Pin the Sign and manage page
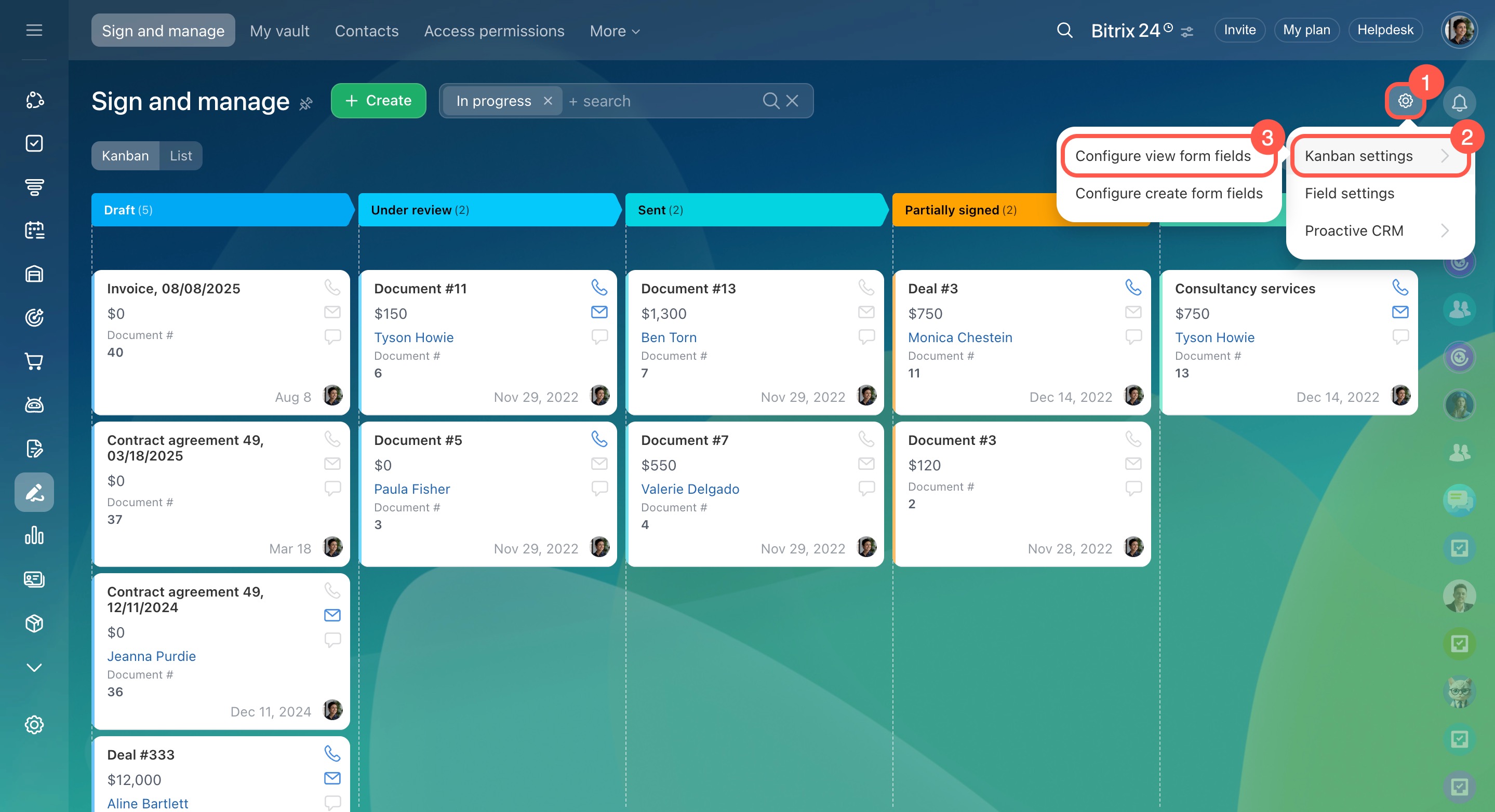The image size is (1495, 812). [306, 103]
